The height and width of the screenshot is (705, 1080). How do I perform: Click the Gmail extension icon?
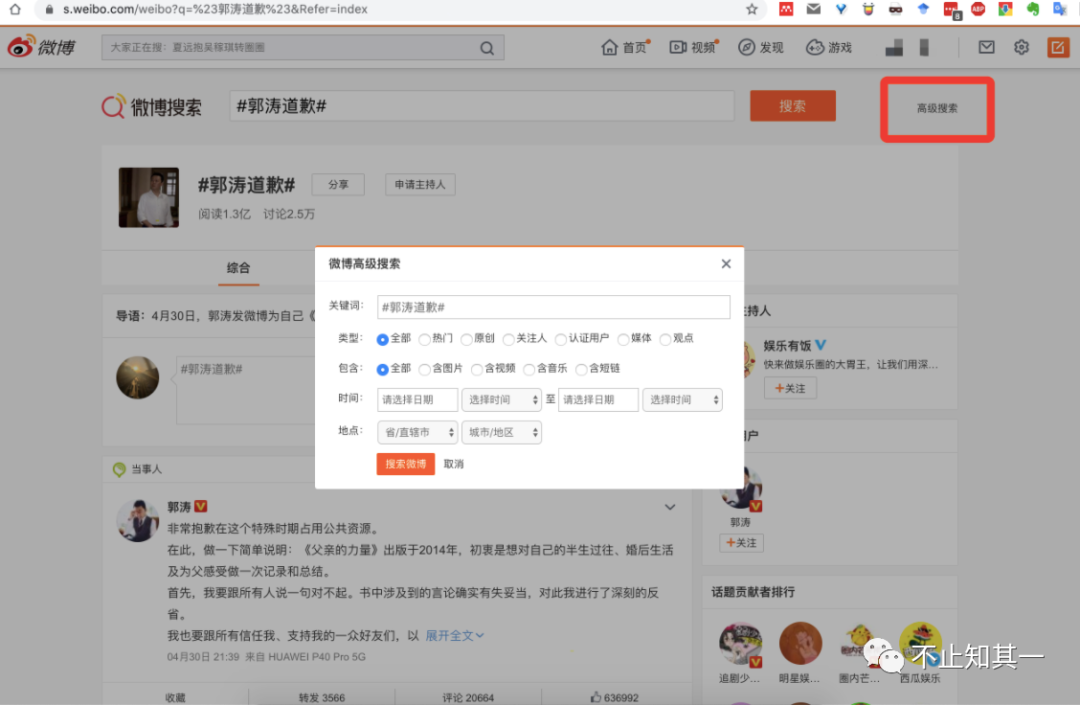(x=813, y=9)
